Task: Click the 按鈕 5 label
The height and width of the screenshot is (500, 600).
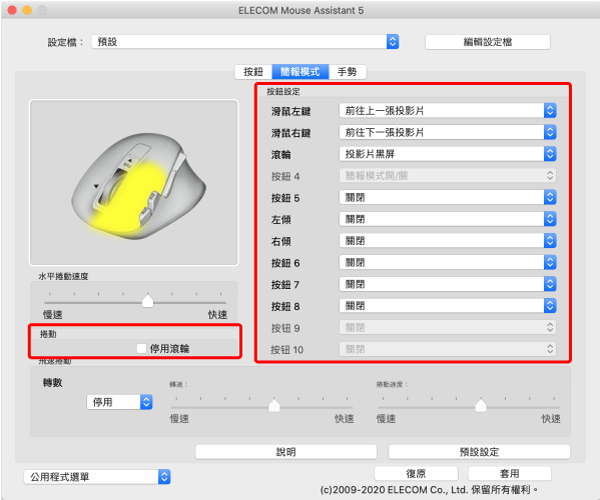Action: click(x=285, y=198)
